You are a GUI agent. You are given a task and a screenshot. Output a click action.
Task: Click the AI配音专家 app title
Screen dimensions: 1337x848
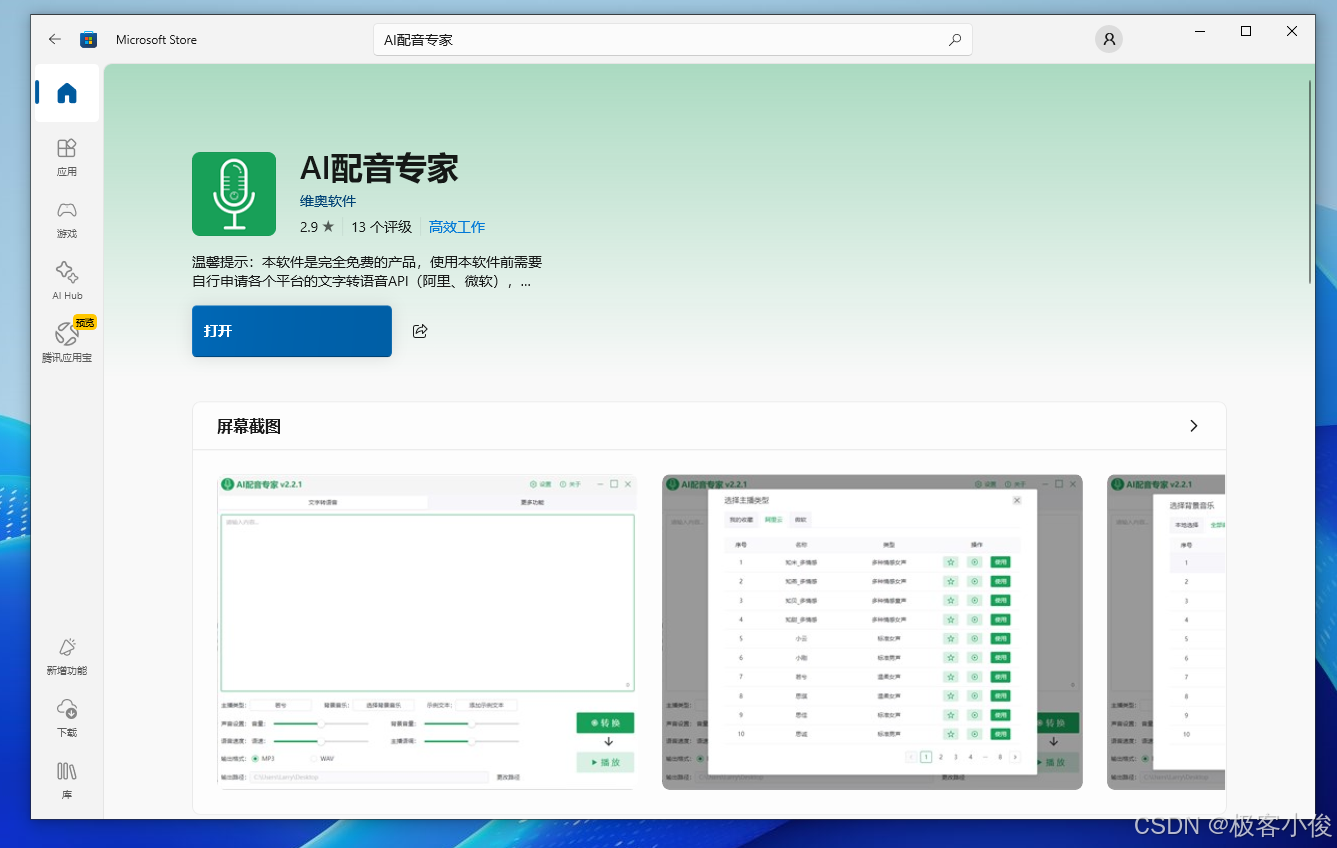point(379,168)
